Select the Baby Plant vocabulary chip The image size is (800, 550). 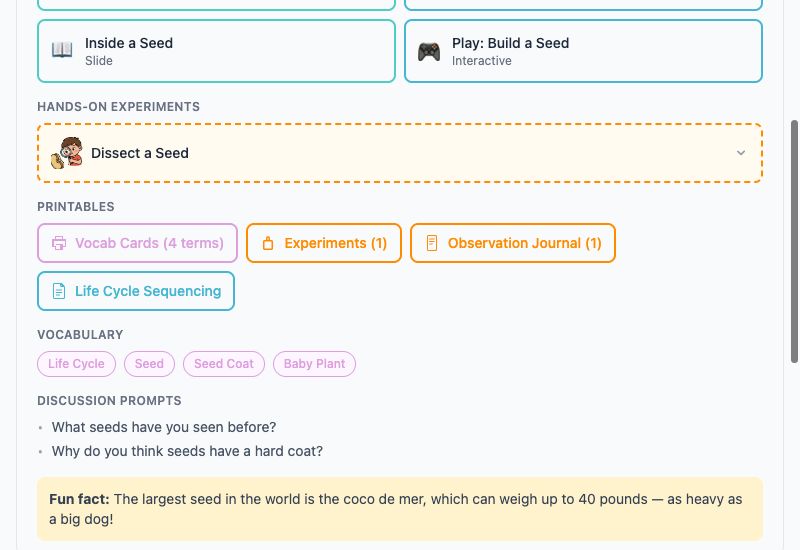(314, 364)
